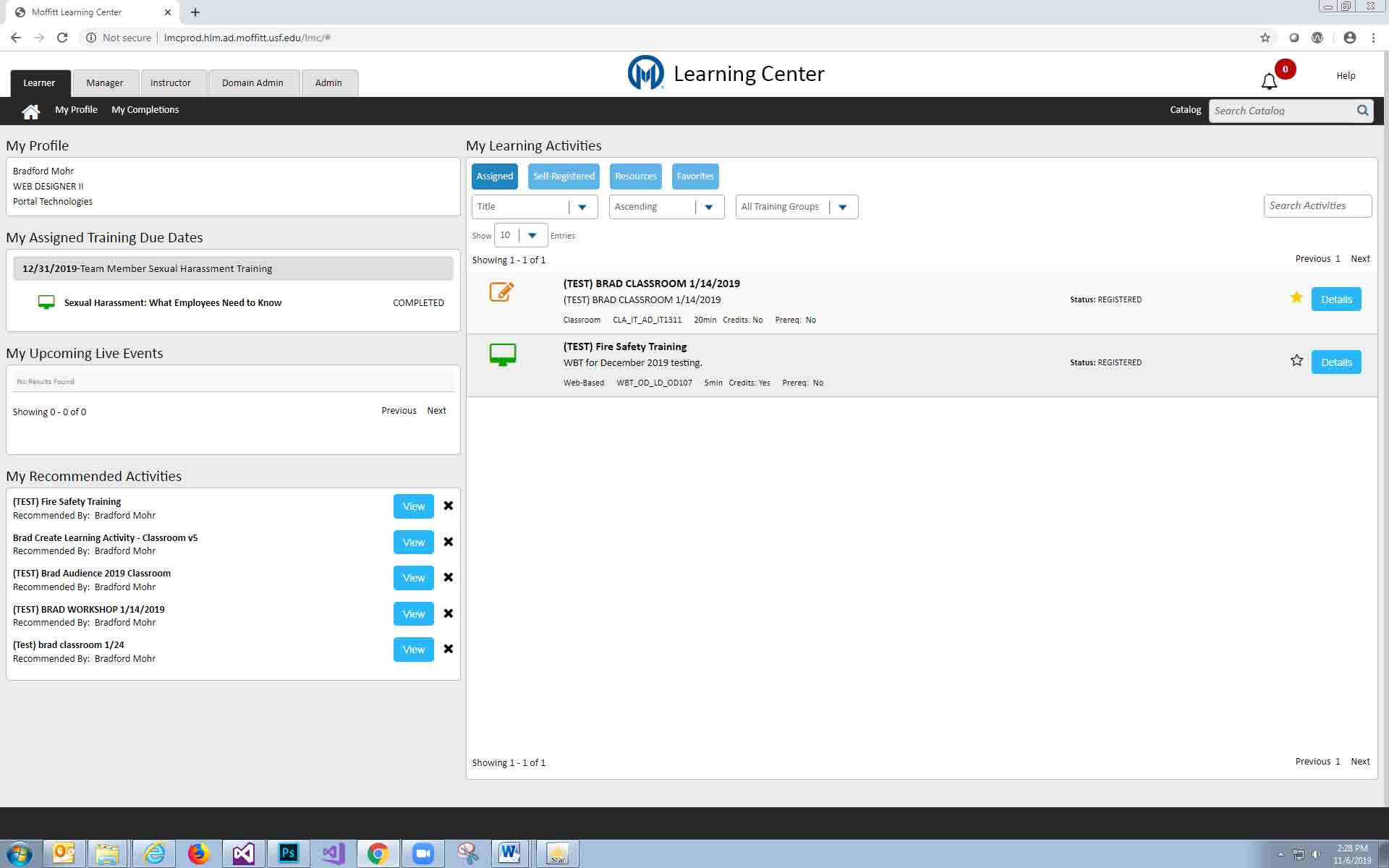View Brad Audience 2019 Classroom recommendation
Screen dimensions: 1389x868
pos(413,578)
